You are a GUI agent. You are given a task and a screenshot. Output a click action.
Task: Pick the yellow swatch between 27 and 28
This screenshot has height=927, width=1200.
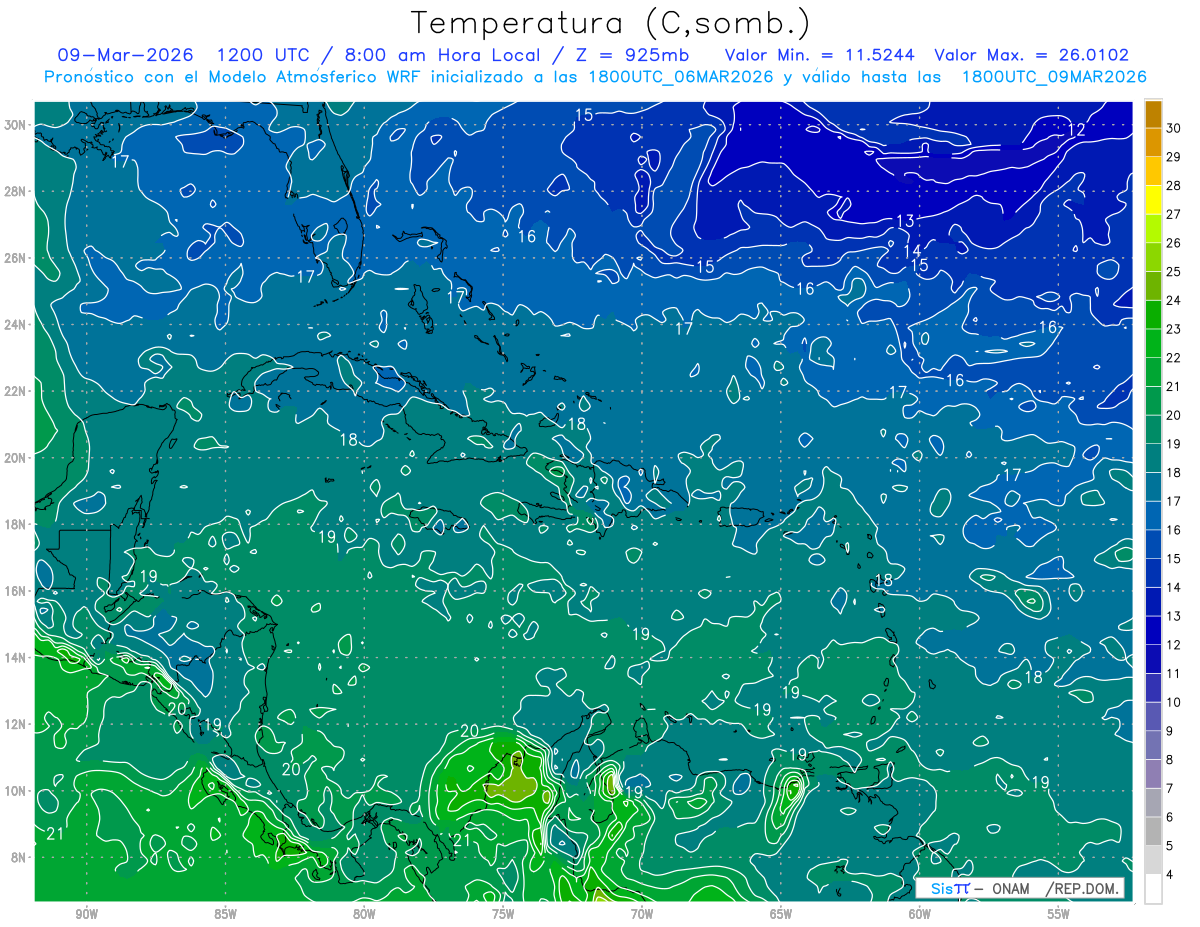(x=1153, y=200)
